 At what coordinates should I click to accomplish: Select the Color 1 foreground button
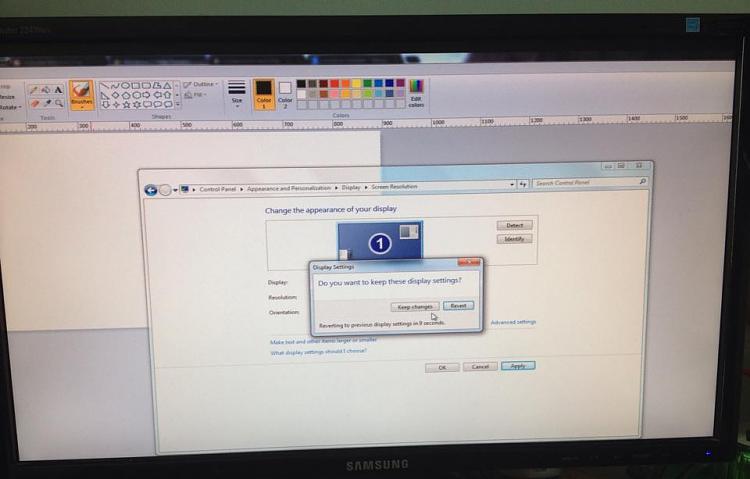[x=264, y=94]
